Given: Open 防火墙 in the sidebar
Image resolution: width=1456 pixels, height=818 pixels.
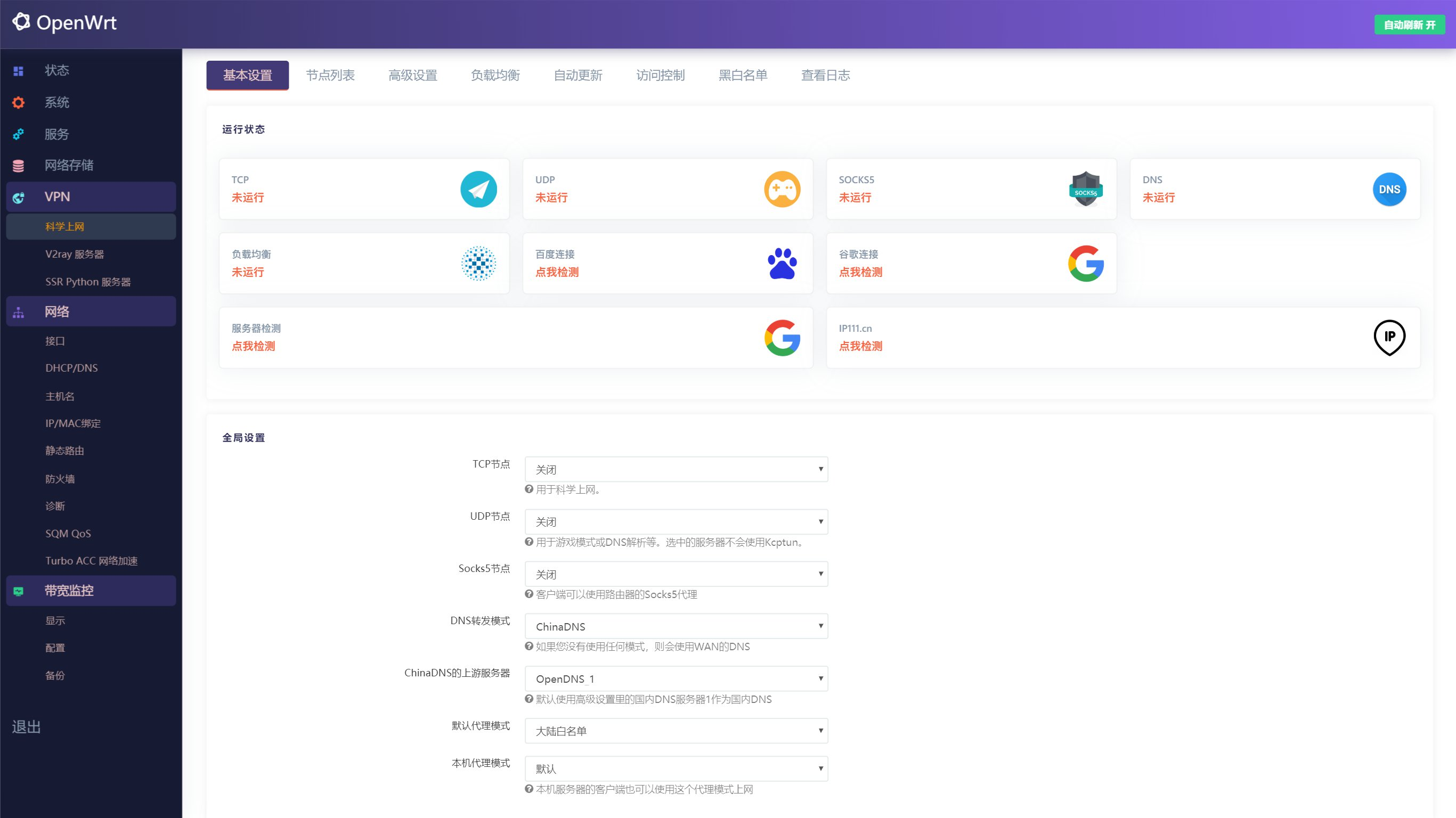Looking at the screenshot, I should [60, 479].
